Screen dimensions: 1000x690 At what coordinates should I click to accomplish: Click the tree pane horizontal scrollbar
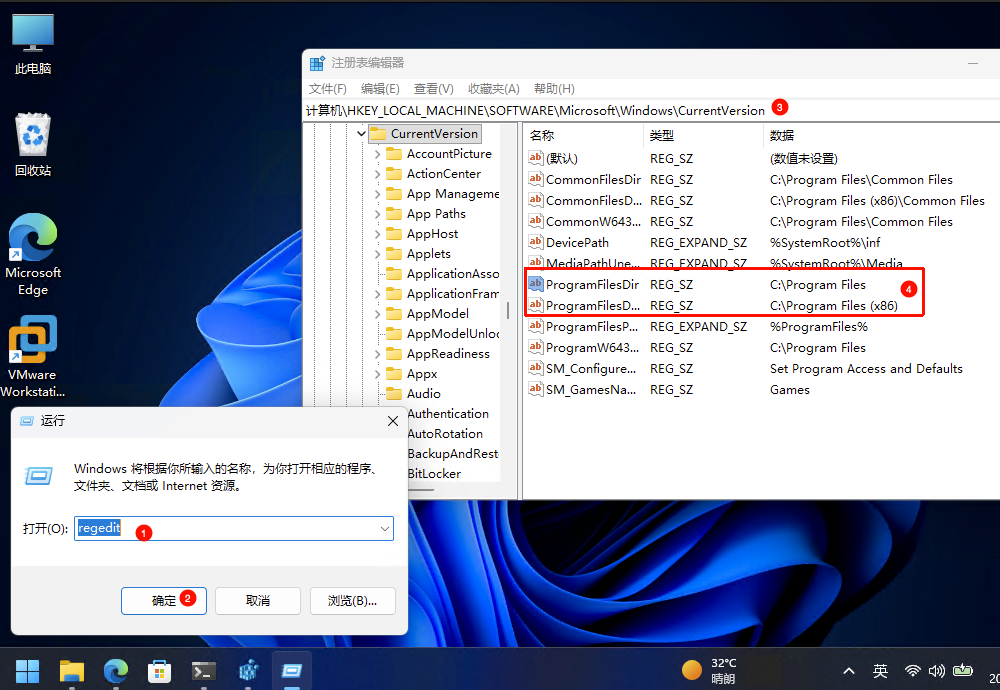[421, 490]
